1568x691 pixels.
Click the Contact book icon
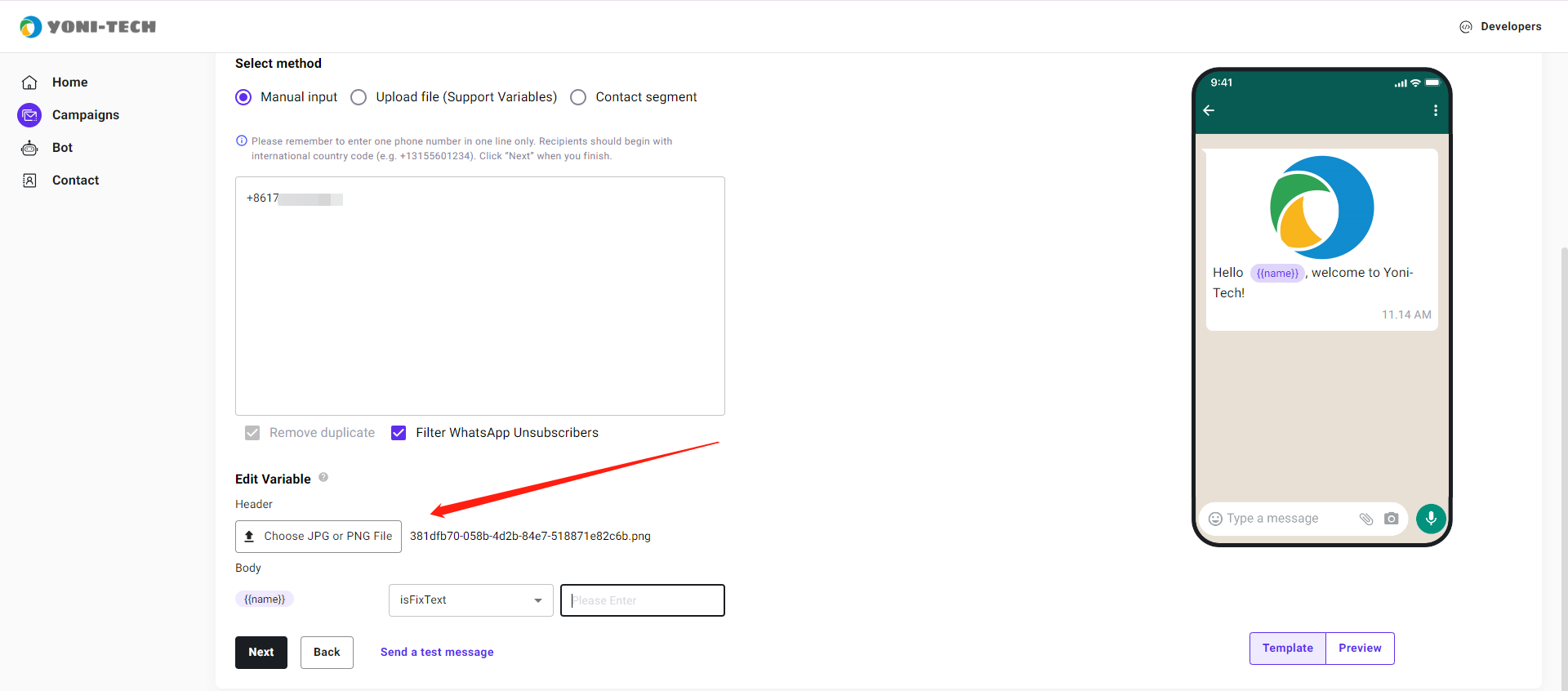(29, 181)
